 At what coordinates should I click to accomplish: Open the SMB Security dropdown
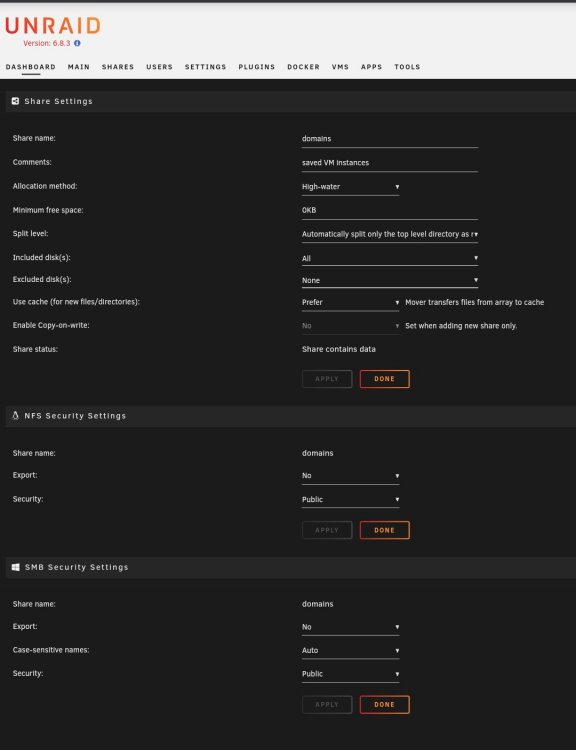tap(350, 674)
